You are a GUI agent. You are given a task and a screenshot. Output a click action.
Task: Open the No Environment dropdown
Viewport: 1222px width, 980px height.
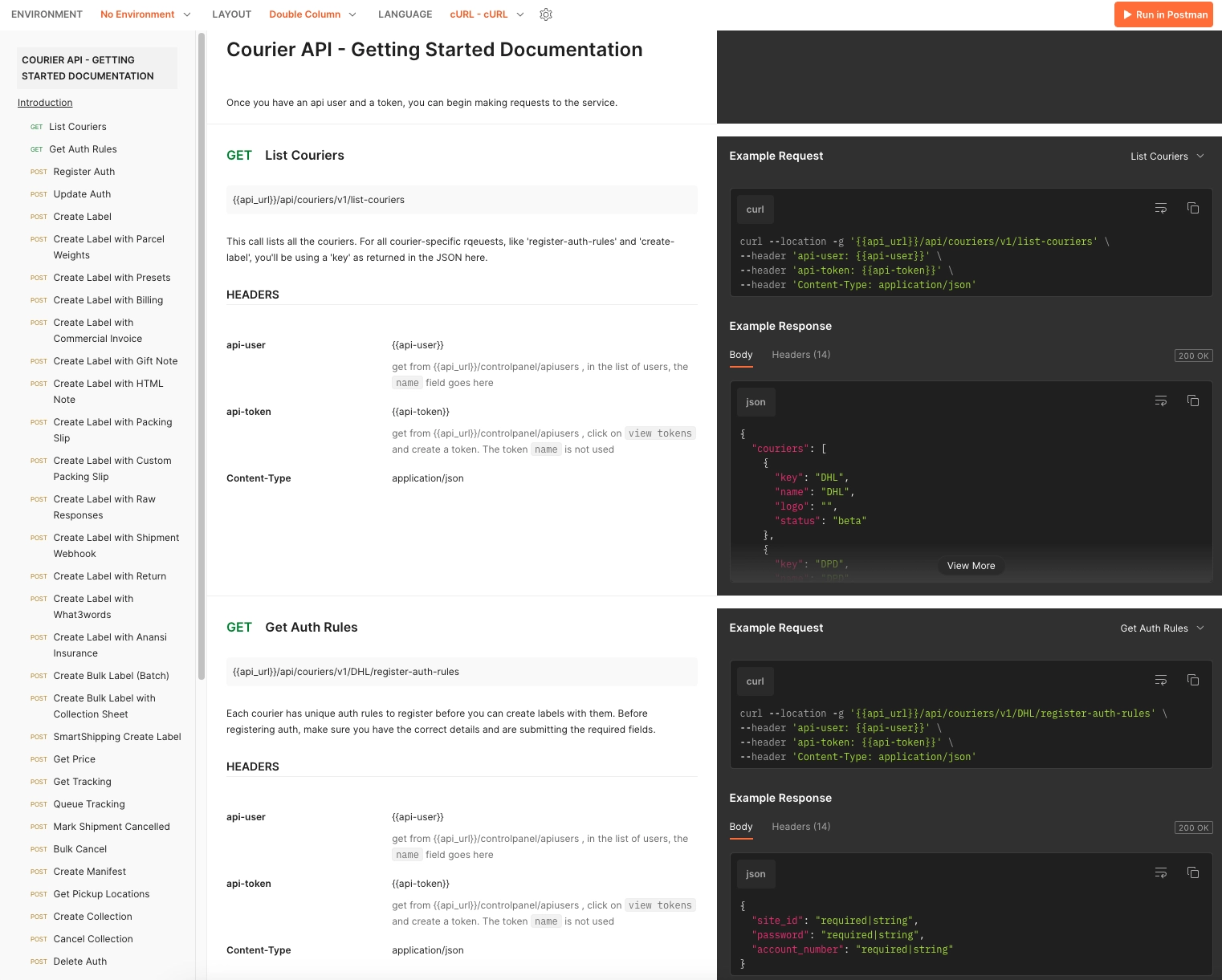[145, 14]
